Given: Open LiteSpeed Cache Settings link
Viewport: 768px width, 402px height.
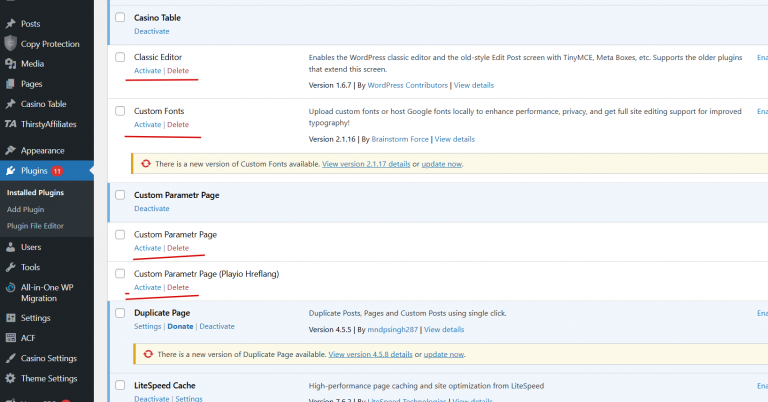Looking at the screenshot, I should click(x=189, y=399).
